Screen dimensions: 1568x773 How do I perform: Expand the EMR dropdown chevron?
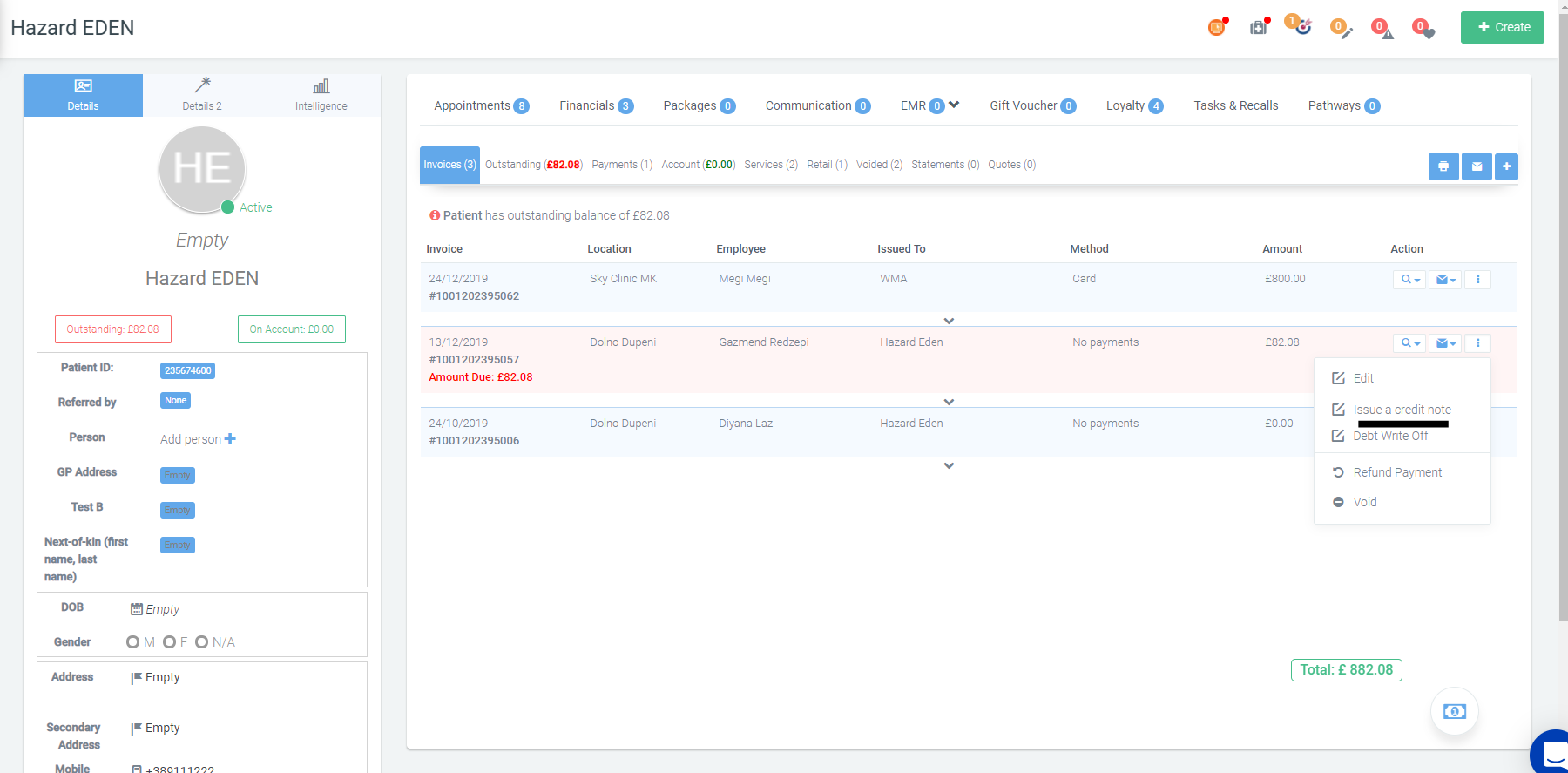(x=954, y=105)
